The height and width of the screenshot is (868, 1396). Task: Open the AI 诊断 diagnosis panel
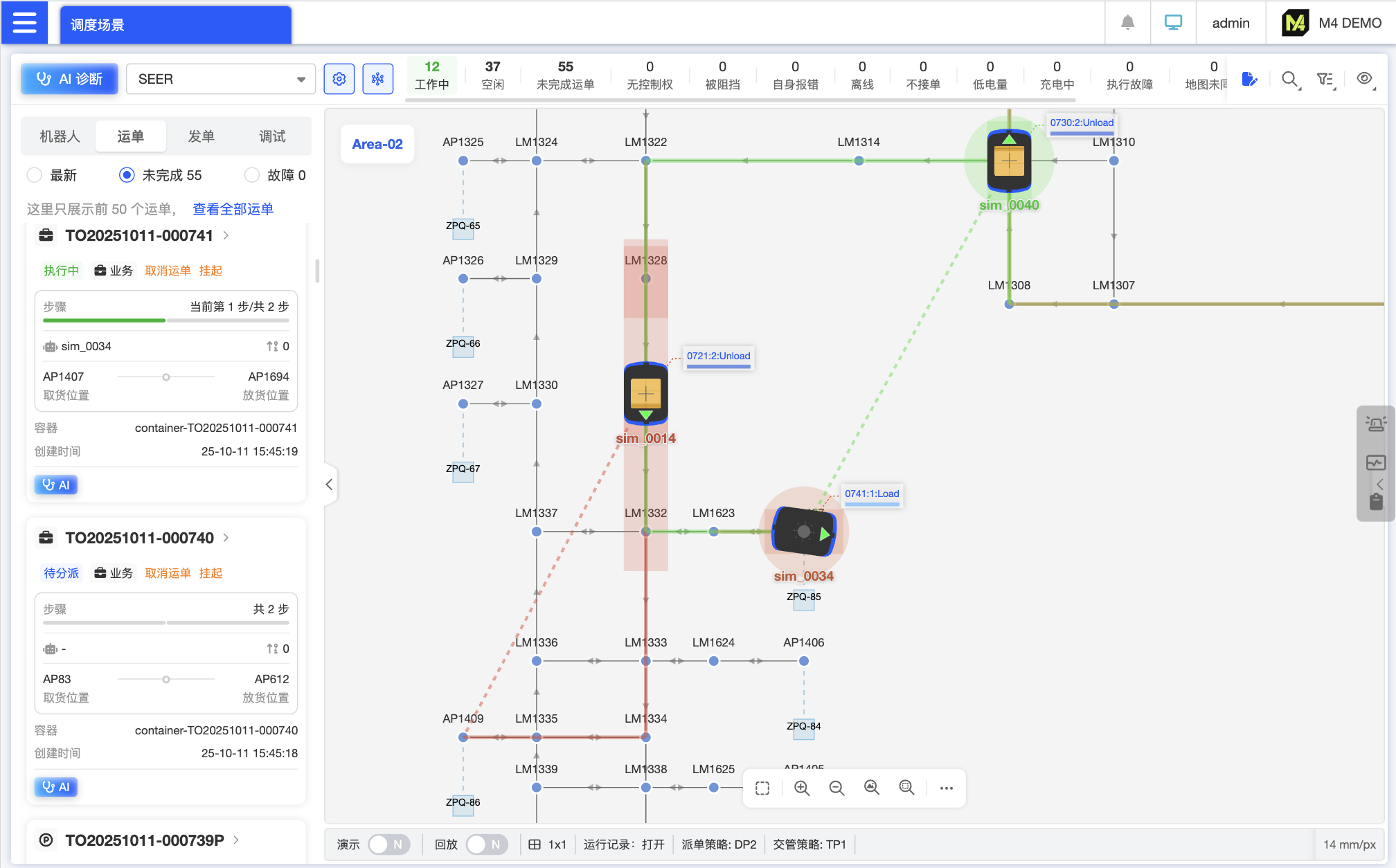(69, 78)
